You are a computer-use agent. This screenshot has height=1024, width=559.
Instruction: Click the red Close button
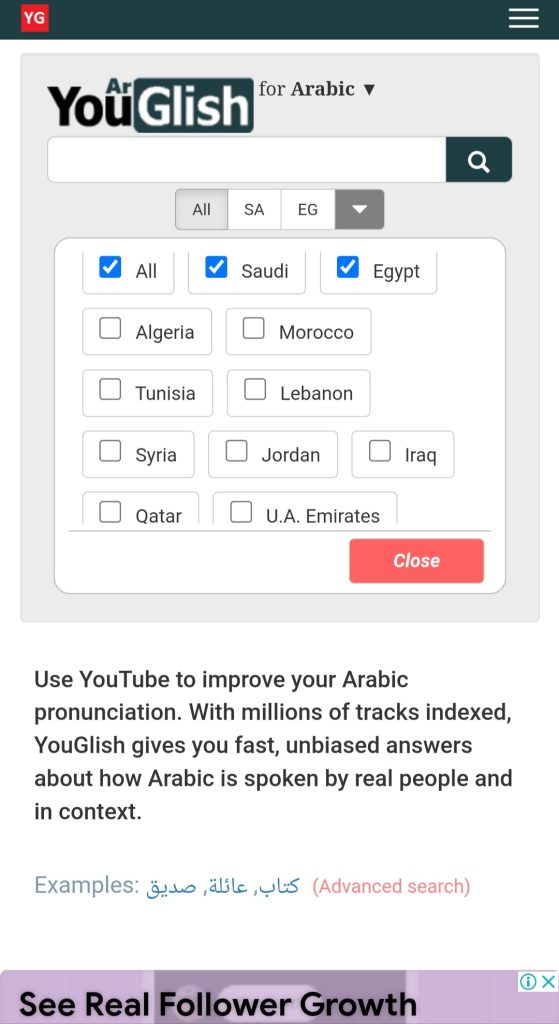pos(417,560)
